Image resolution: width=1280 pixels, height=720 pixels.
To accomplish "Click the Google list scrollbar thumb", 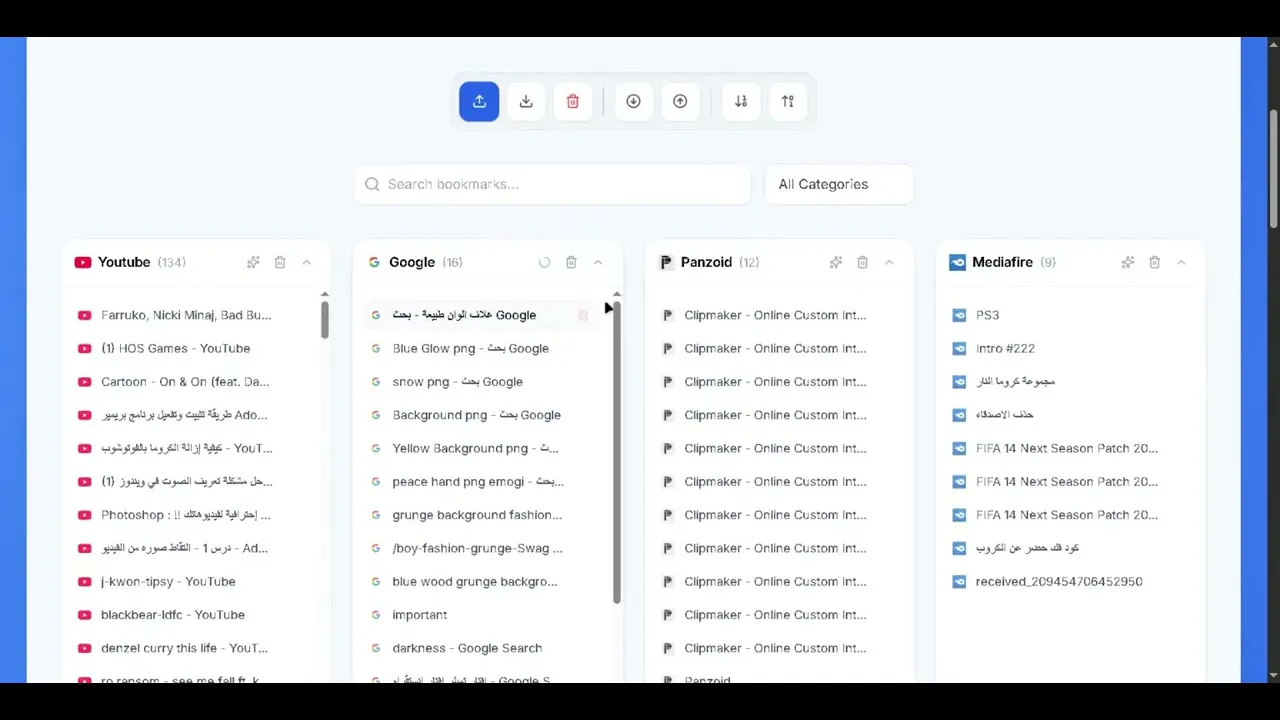I will (617, 452).
